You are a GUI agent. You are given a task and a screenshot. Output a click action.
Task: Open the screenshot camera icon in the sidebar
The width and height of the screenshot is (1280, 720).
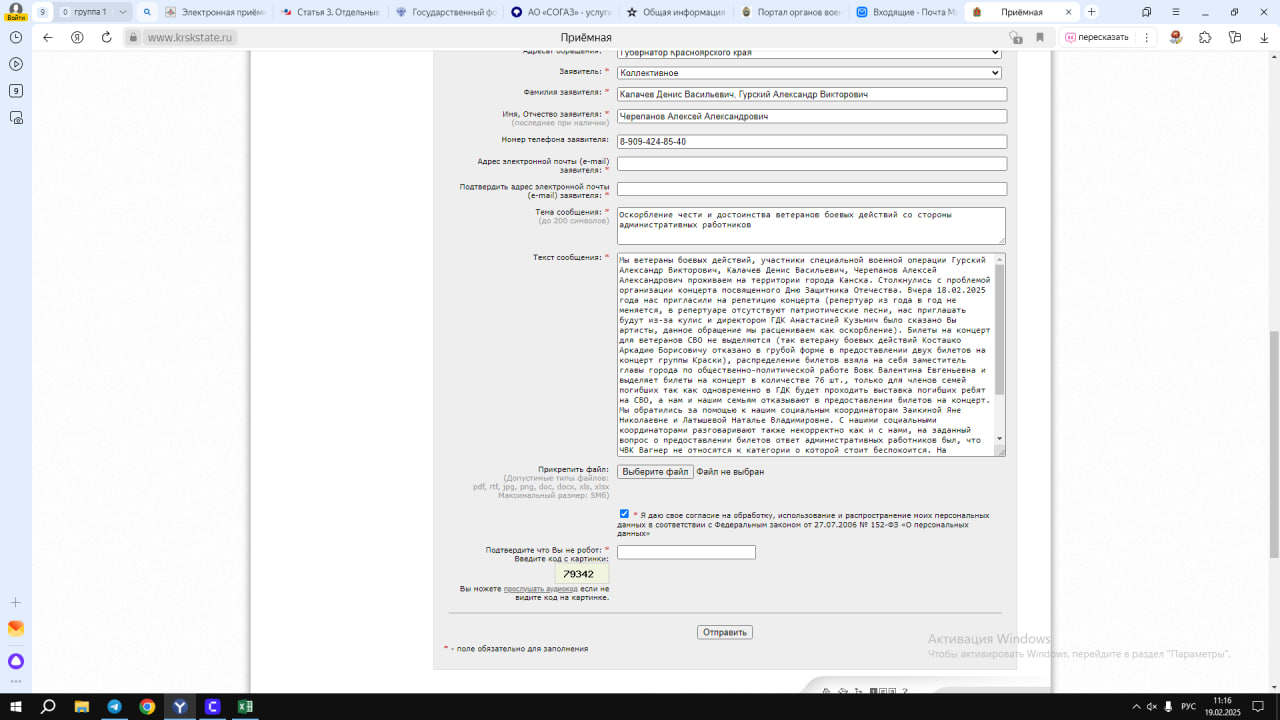tap(16, 118)
